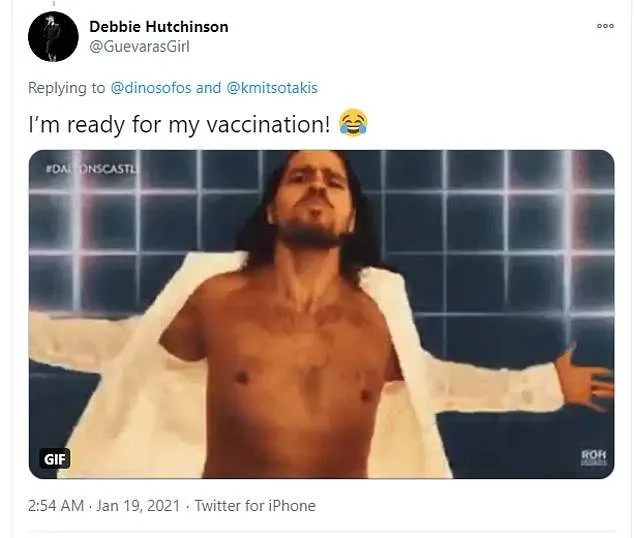Play the shirtless man GIF
This screenshot has height=538, width=634.
tap(321, 314)
